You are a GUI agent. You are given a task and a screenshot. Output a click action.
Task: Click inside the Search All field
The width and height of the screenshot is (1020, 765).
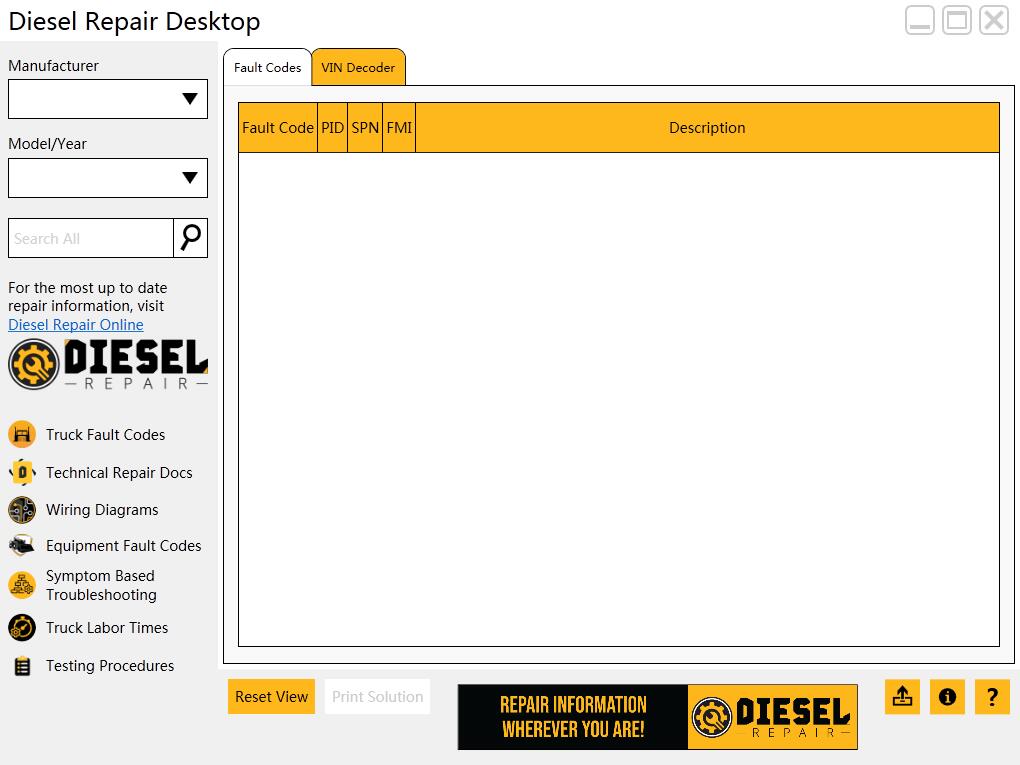(x=91, y=239)
